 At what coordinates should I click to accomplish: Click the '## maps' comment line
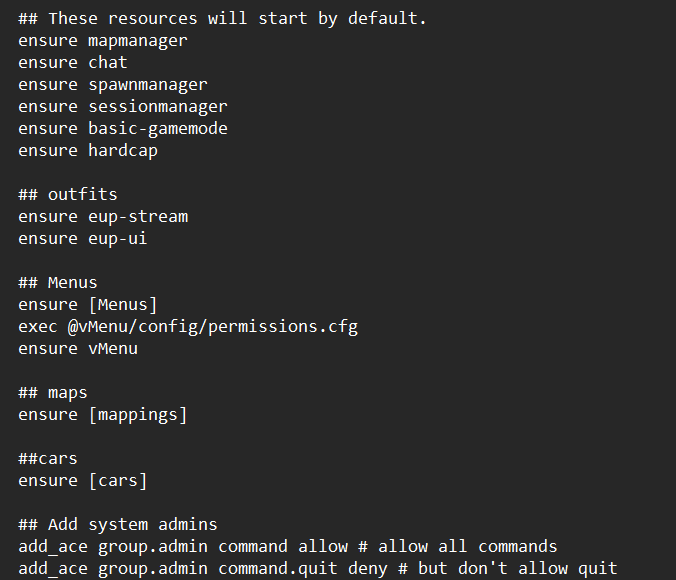pos(53,393)
